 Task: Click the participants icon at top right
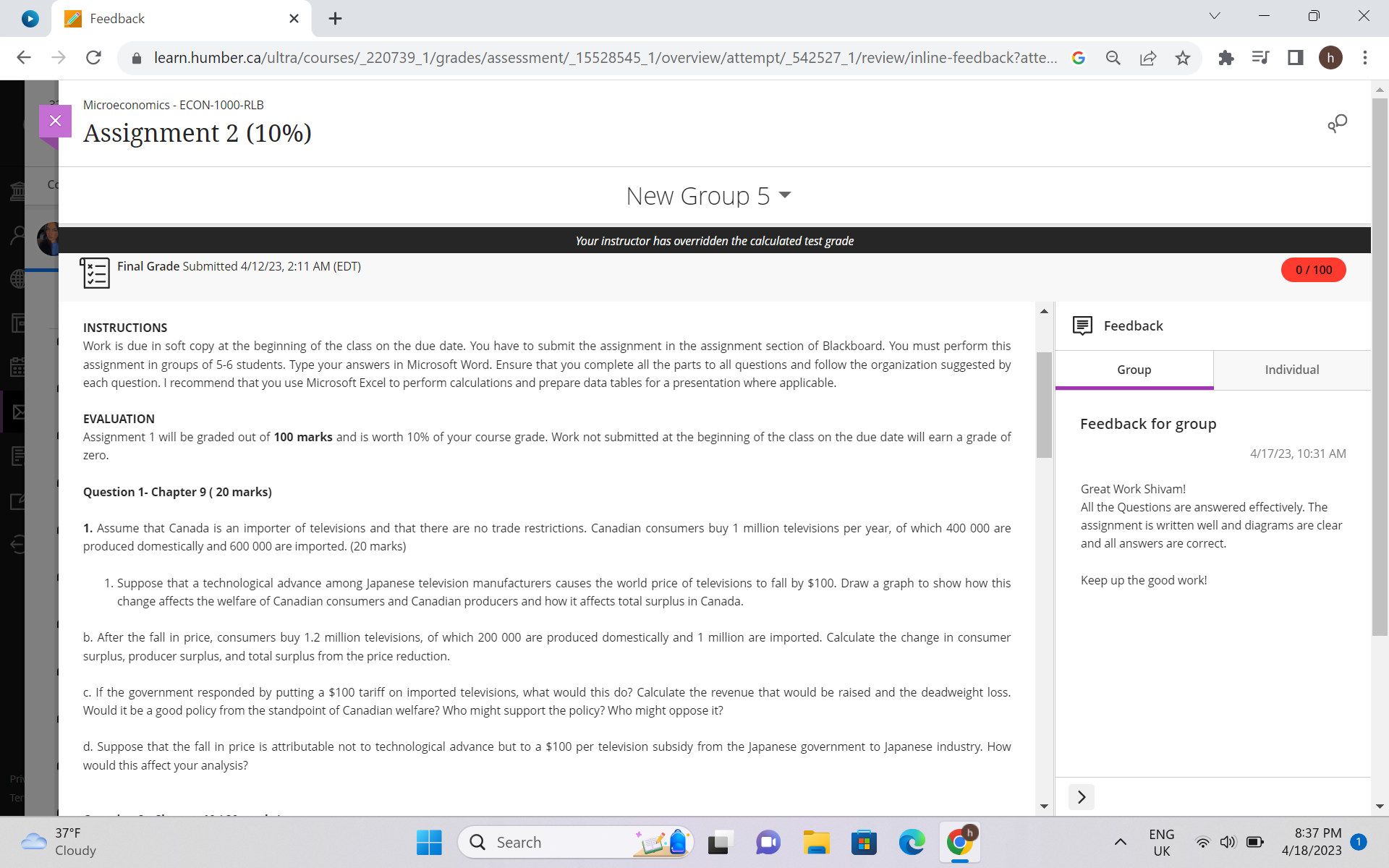[1337, 124]
